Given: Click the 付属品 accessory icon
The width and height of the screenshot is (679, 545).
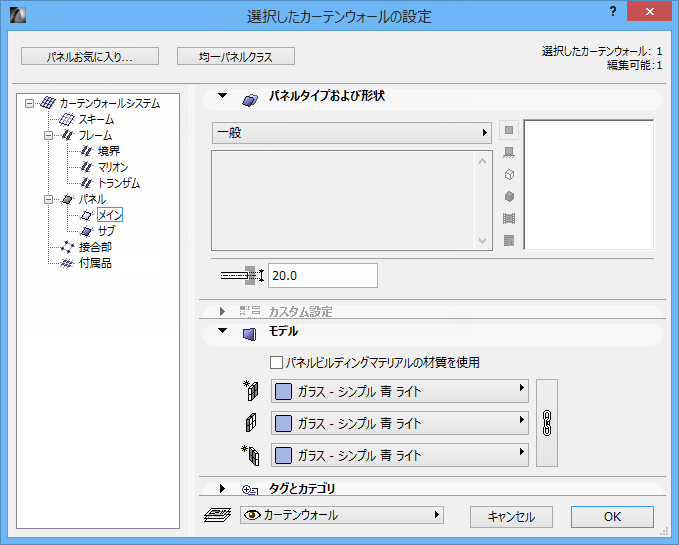Looking at the screenshot, I should pos(67,263).
